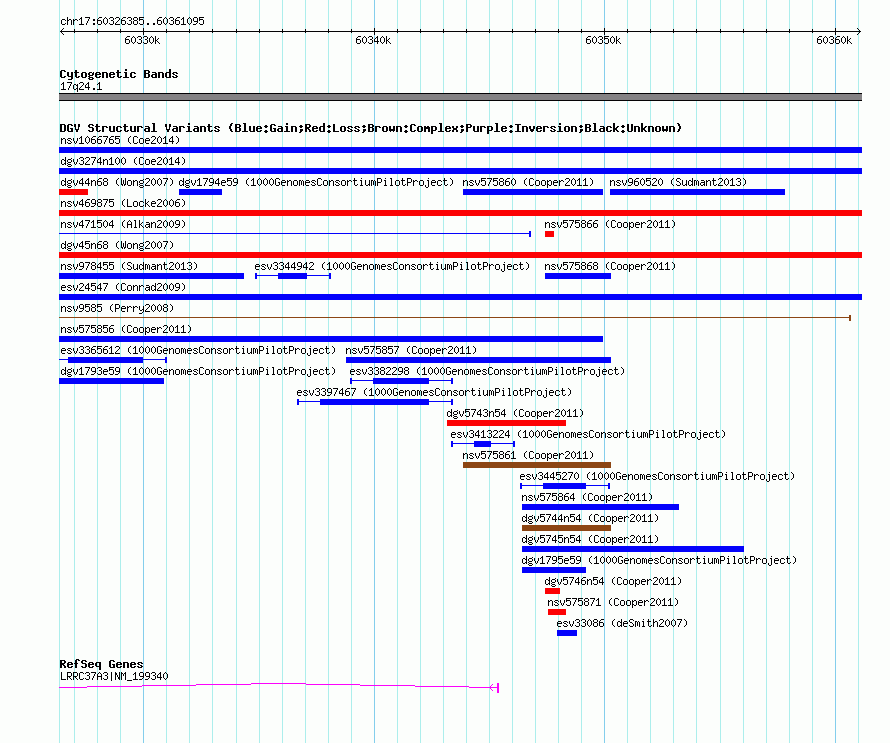
Task: Click nsv469875 (Locke2006) label
Action: (123, 203)
